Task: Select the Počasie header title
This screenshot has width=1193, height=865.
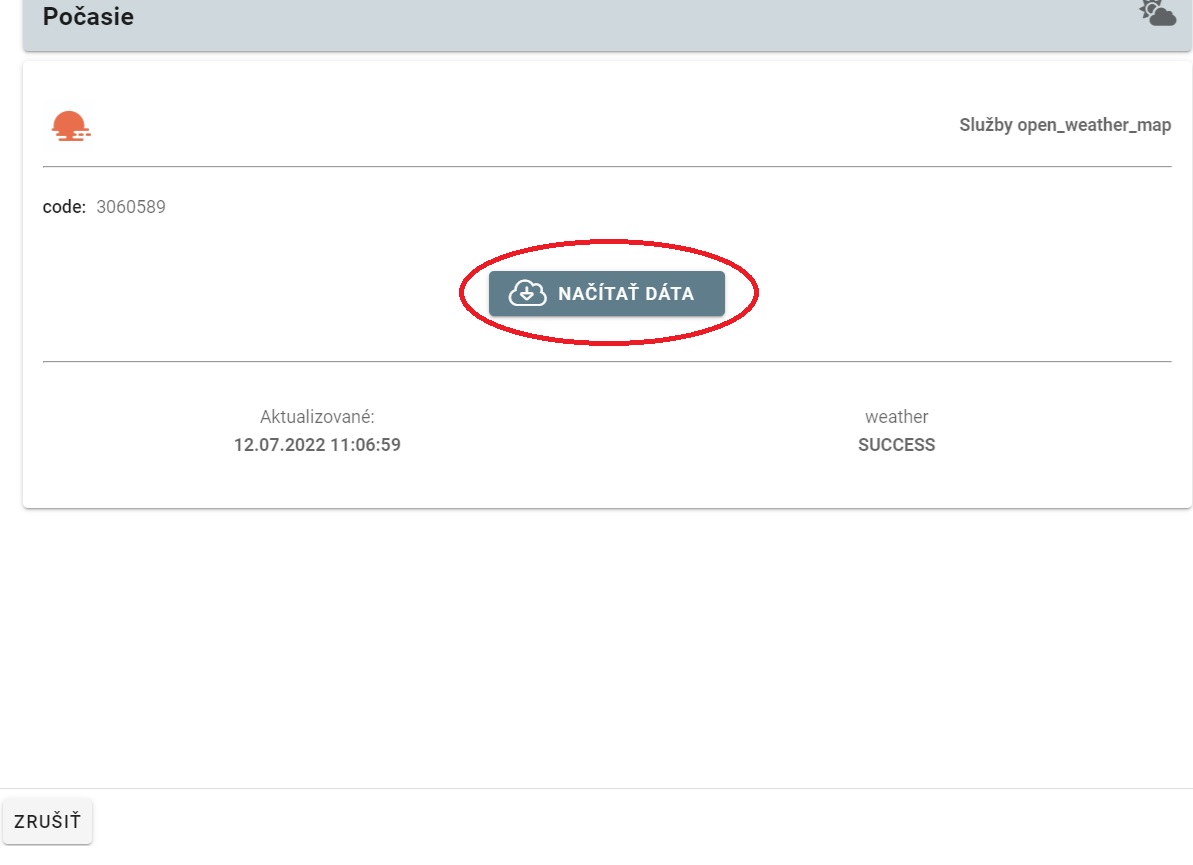Action: 88,17
